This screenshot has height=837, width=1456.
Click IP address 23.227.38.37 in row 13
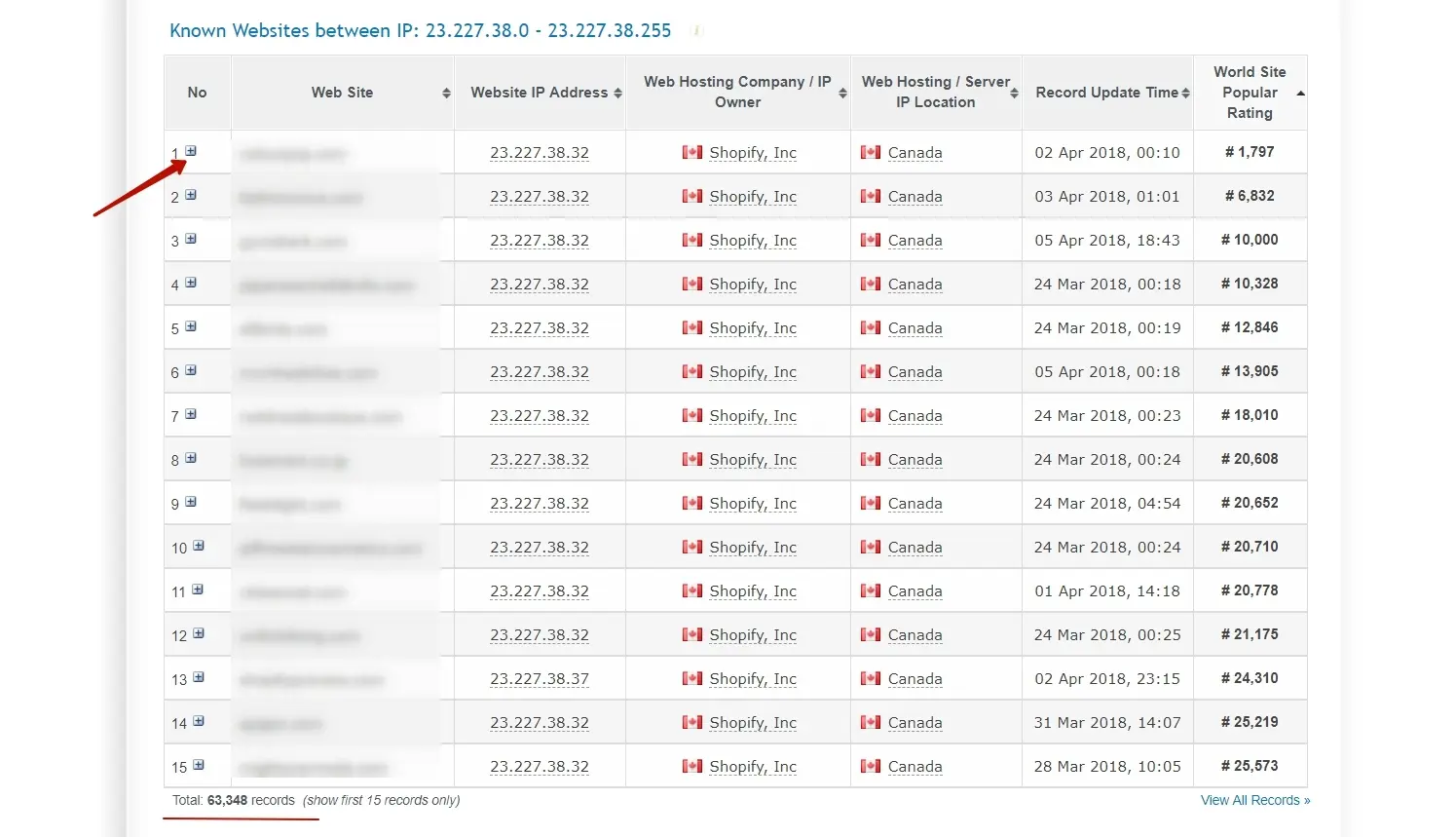539,679
